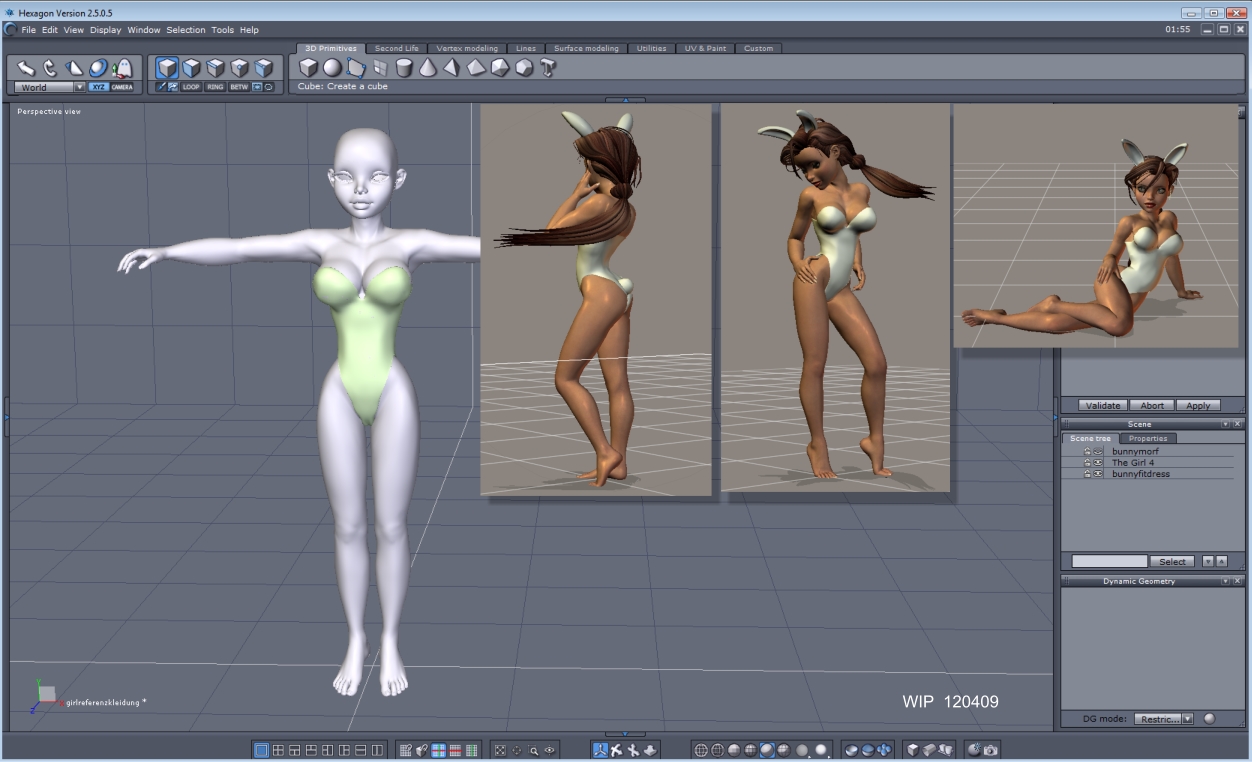The width and height of the screenshot is (1252, 762).
Task: Choose the Cylinder primitive icon
Action: click(x=404, y=67)
